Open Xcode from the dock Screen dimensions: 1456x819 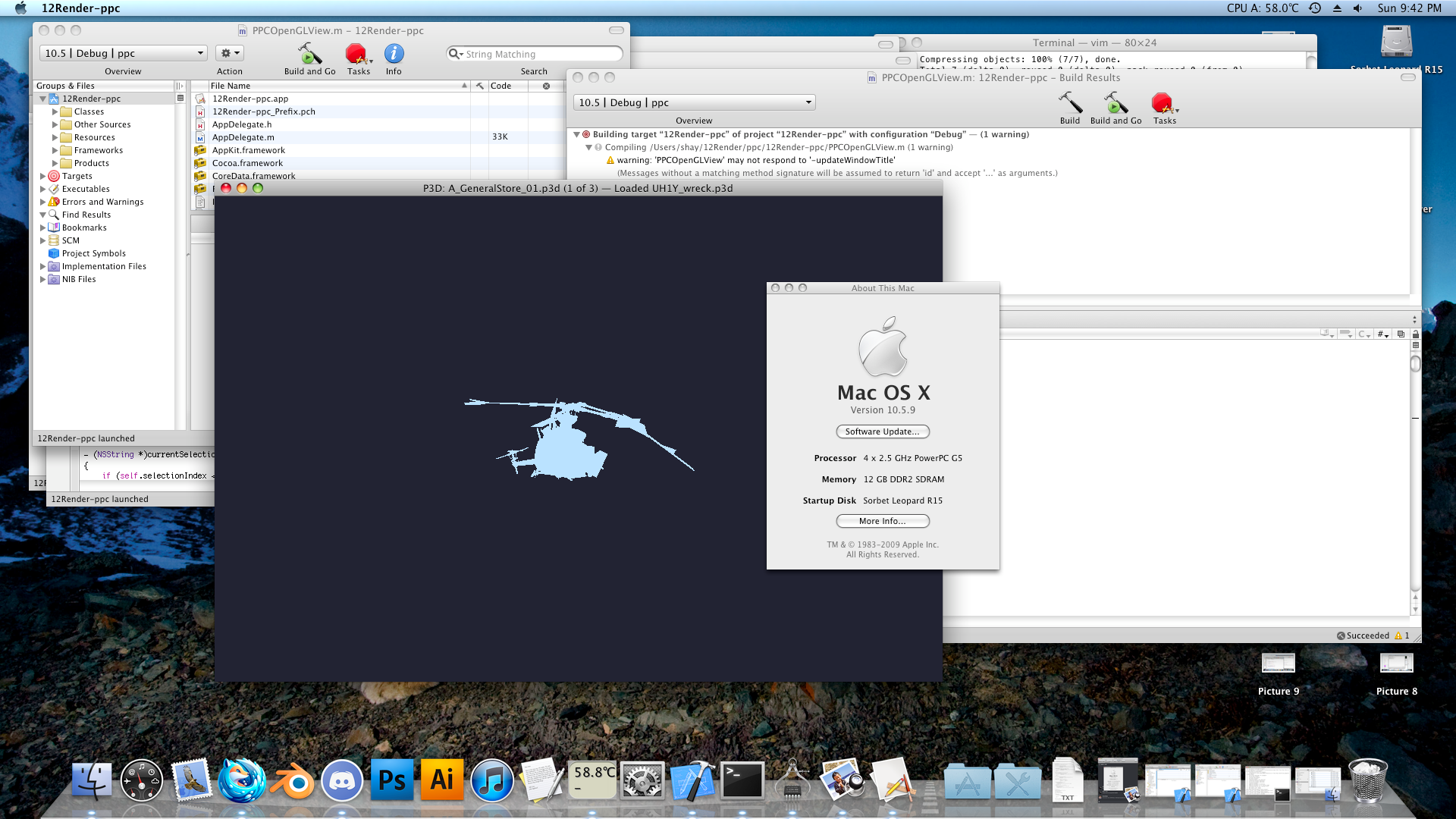coord(692,780)
